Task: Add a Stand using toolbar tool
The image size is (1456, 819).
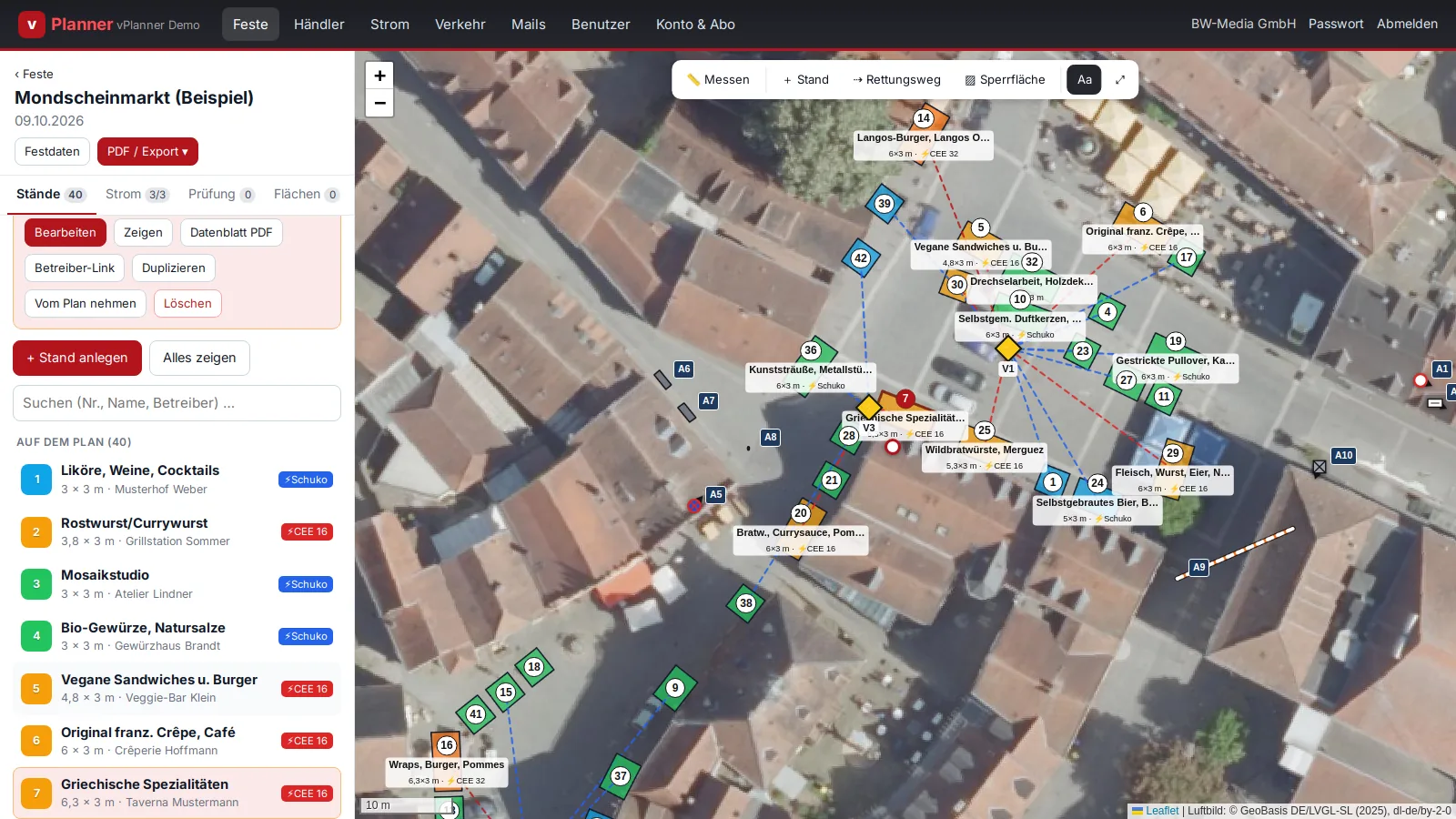Action: tap(805, 80)
